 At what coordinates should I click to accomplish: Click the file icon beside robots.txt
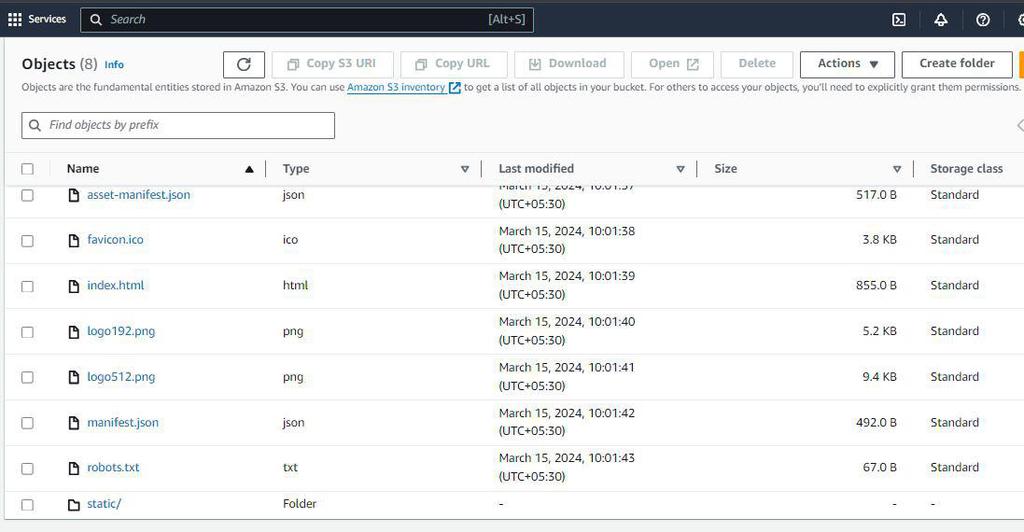tap(74, 468)
